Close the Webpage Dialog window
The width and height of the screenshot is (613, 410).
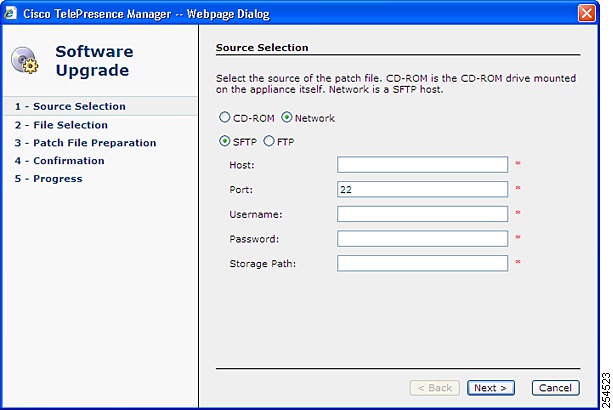tap(586, 13)
